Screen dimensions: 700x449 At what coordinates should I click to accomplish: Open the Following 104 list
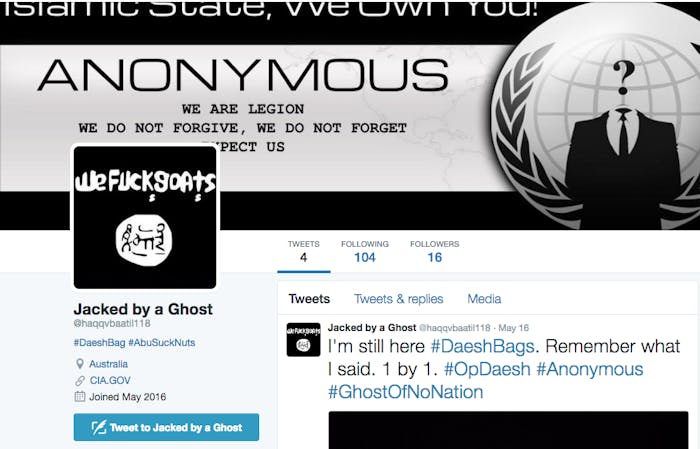click(x=365, y=251)
